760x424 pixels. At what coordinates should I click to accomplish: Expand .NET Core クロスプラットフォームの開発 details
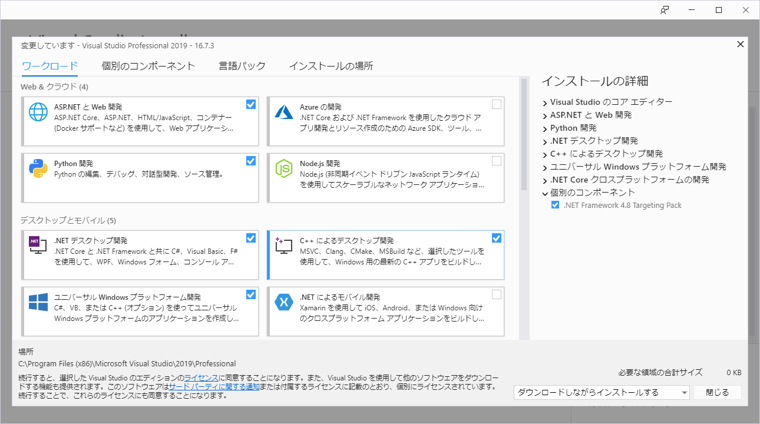pyautogui.click(x=545, y=180)
